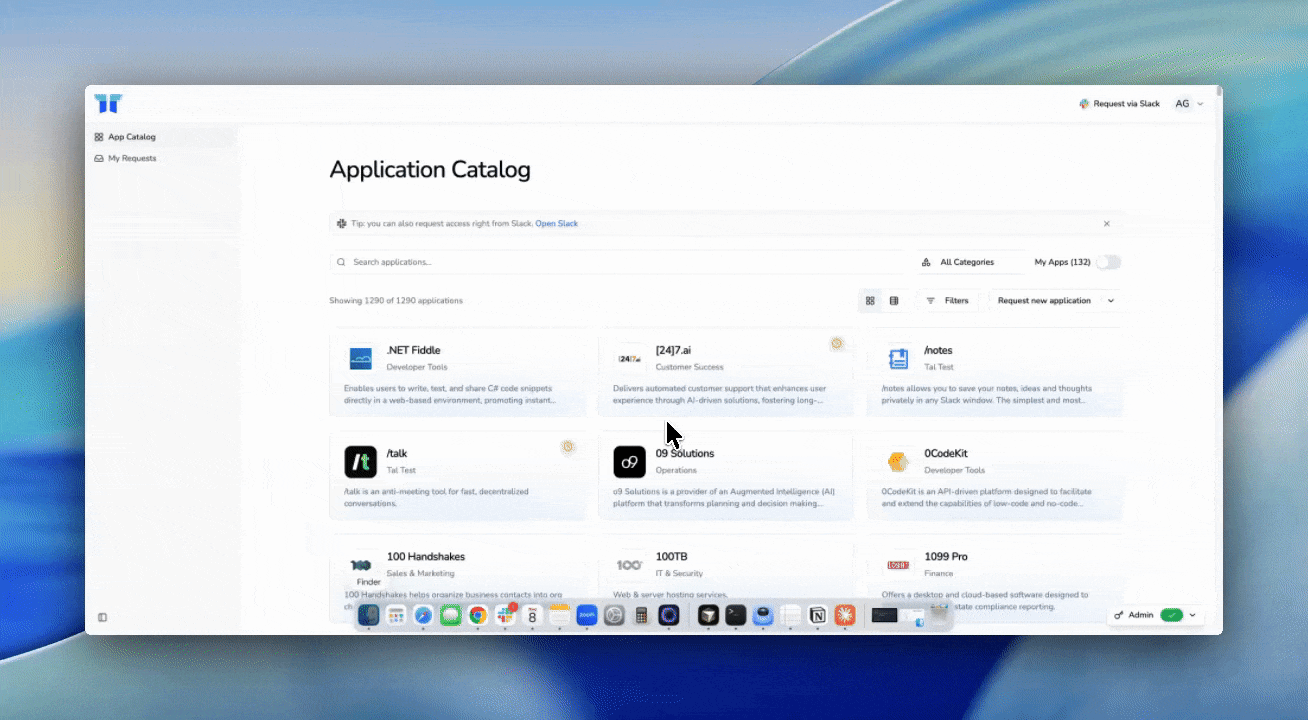Expand the Admin menu chevron
The width and height of the screenshot is (1308, 720).
coord(1193,615)
